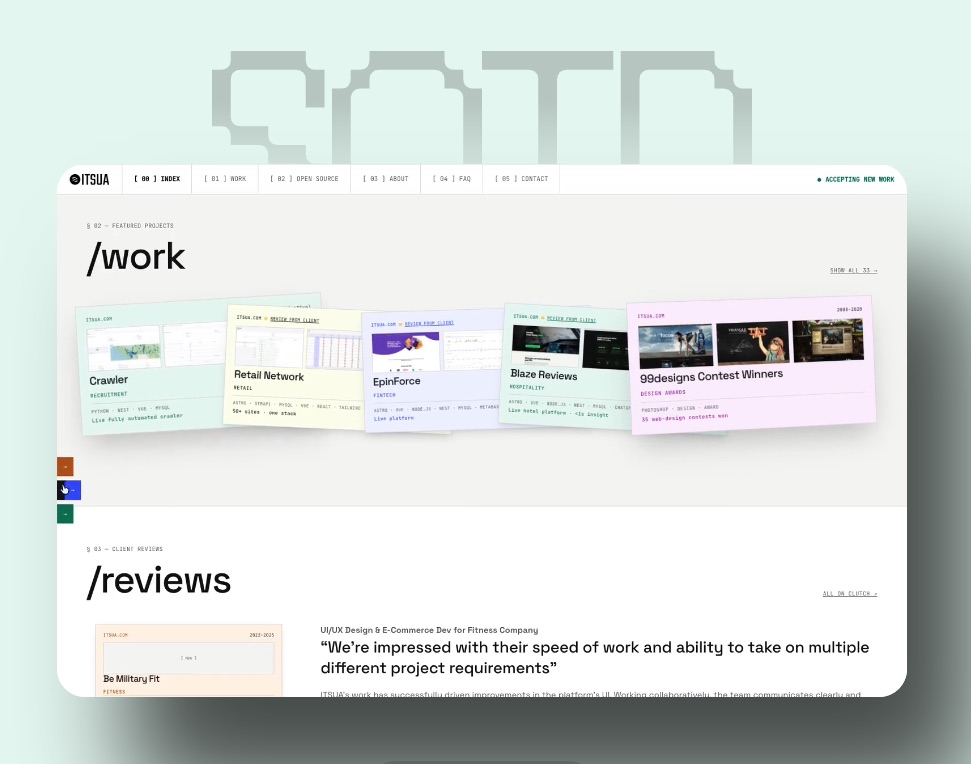Click the middle 99designs winner image
971x764 pixels.
(x=752, y=342)
